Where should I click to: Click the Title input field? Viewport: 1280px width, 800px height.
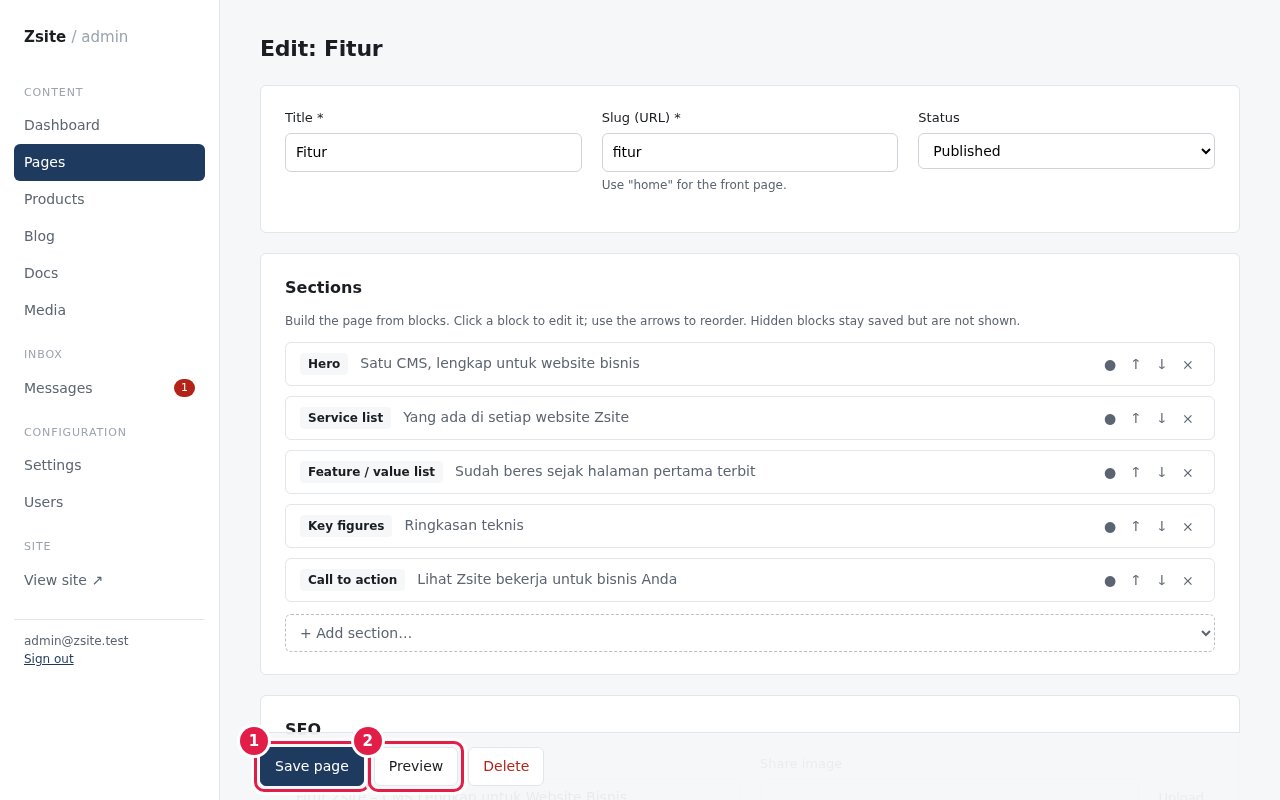coord(433,152)
